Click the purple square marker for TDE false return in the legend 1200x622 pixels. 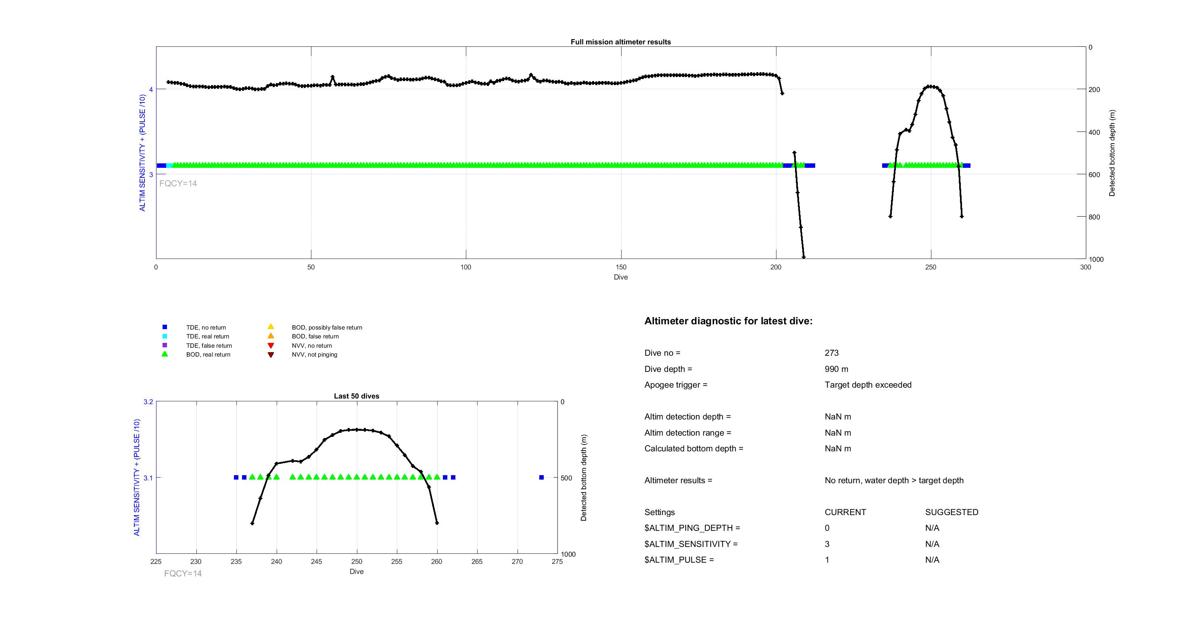(x=164, y=345)
